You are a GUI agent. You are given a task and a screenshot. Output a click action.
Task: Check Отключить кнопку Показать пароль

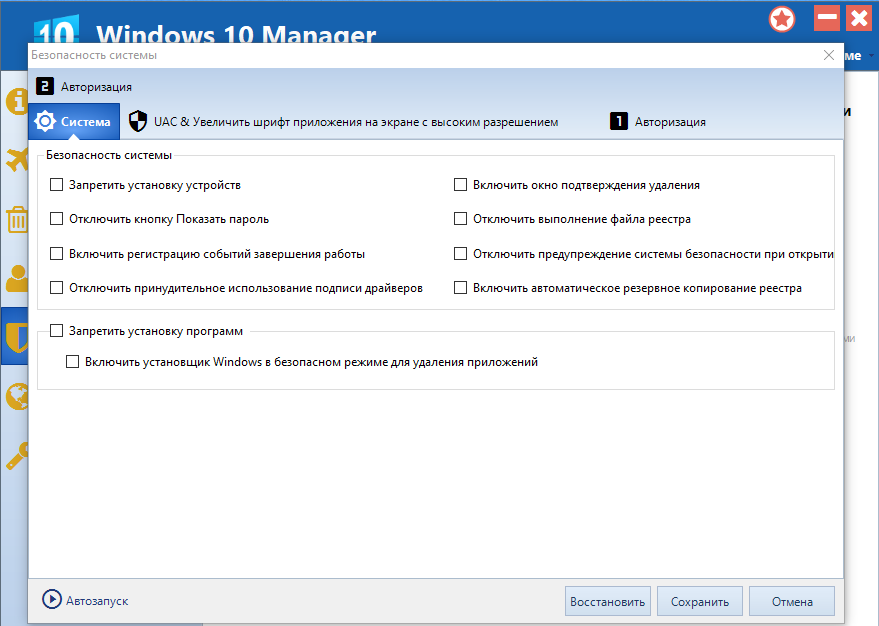pyautogui.click(x=57, y=219)
